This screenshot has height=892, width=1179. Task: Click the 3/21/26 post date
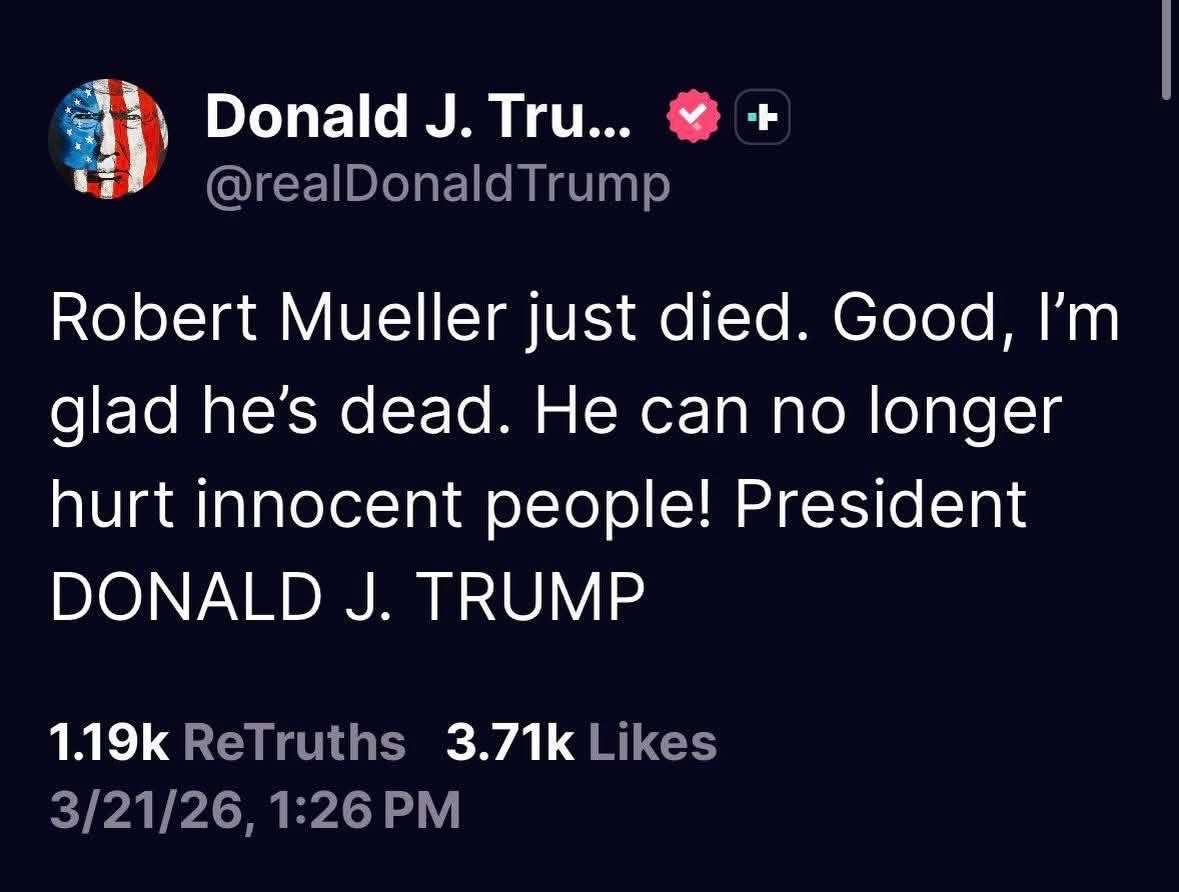[144, 809]
